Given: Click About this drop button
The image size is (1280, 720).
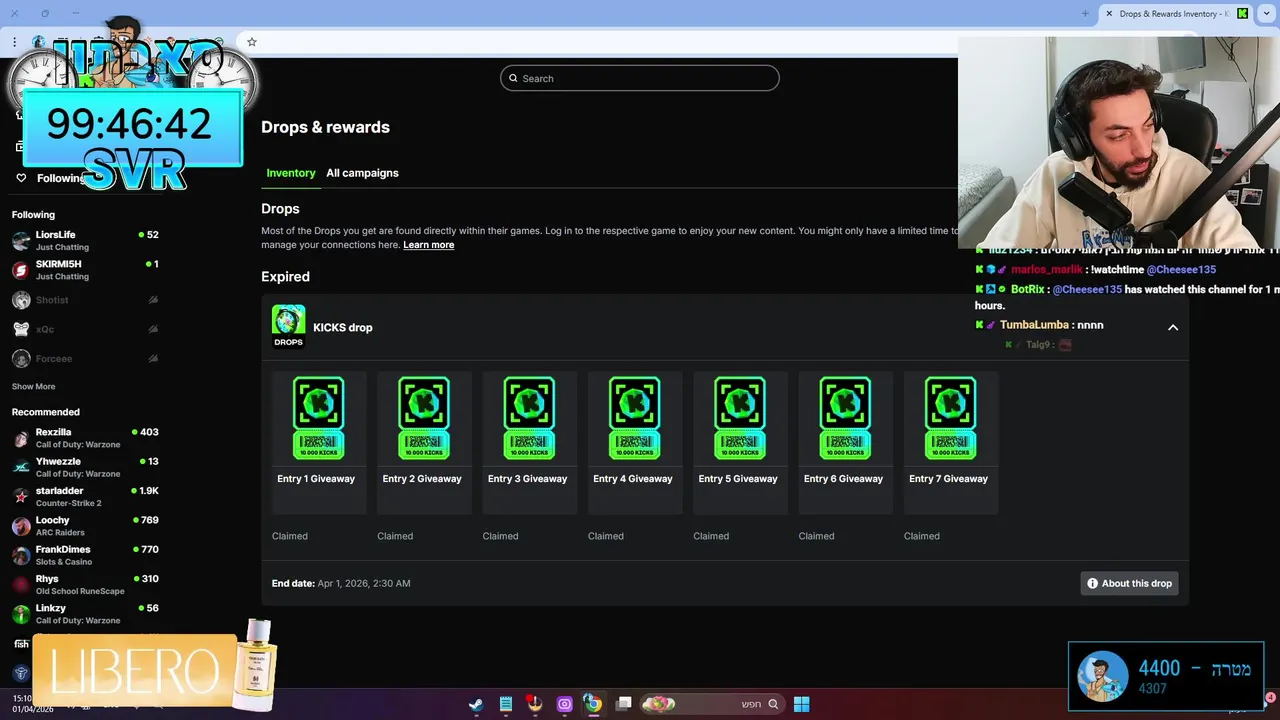Looking at the screenshot, I should pyautogui.click(x=1129, y=583).
